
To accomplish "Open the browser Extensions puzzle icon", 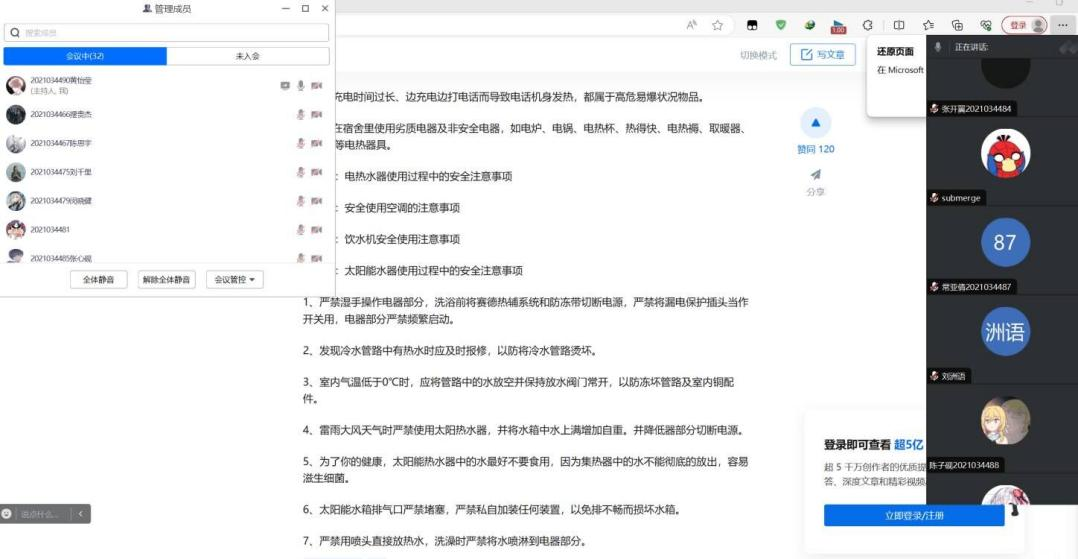I will (867, 25).
